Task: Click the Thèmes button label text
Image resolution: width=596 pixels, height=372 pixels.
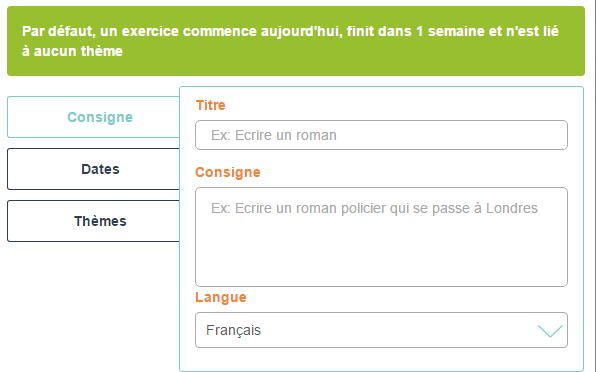Action: click(100, 221)
